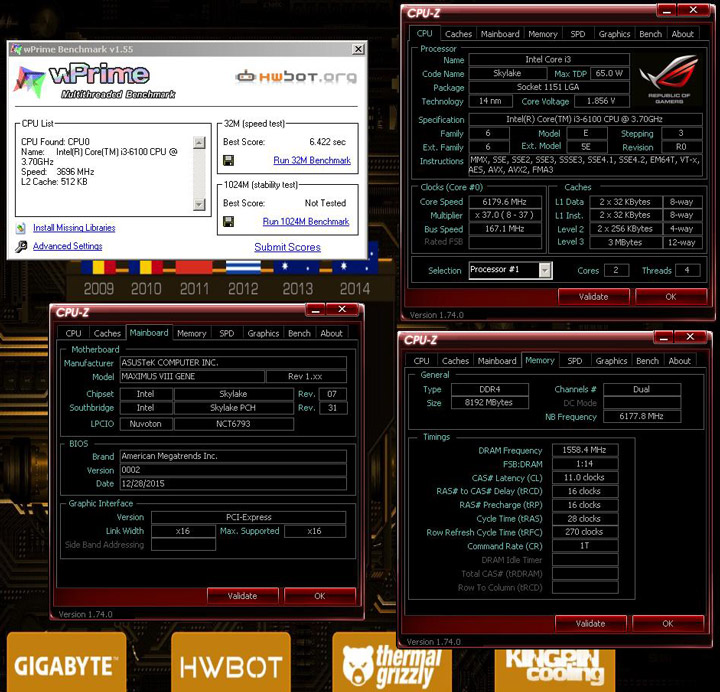Open Bench tab in Memory CPU-Z window
This screenshot has height=692, width=720.
pos(647,361)
